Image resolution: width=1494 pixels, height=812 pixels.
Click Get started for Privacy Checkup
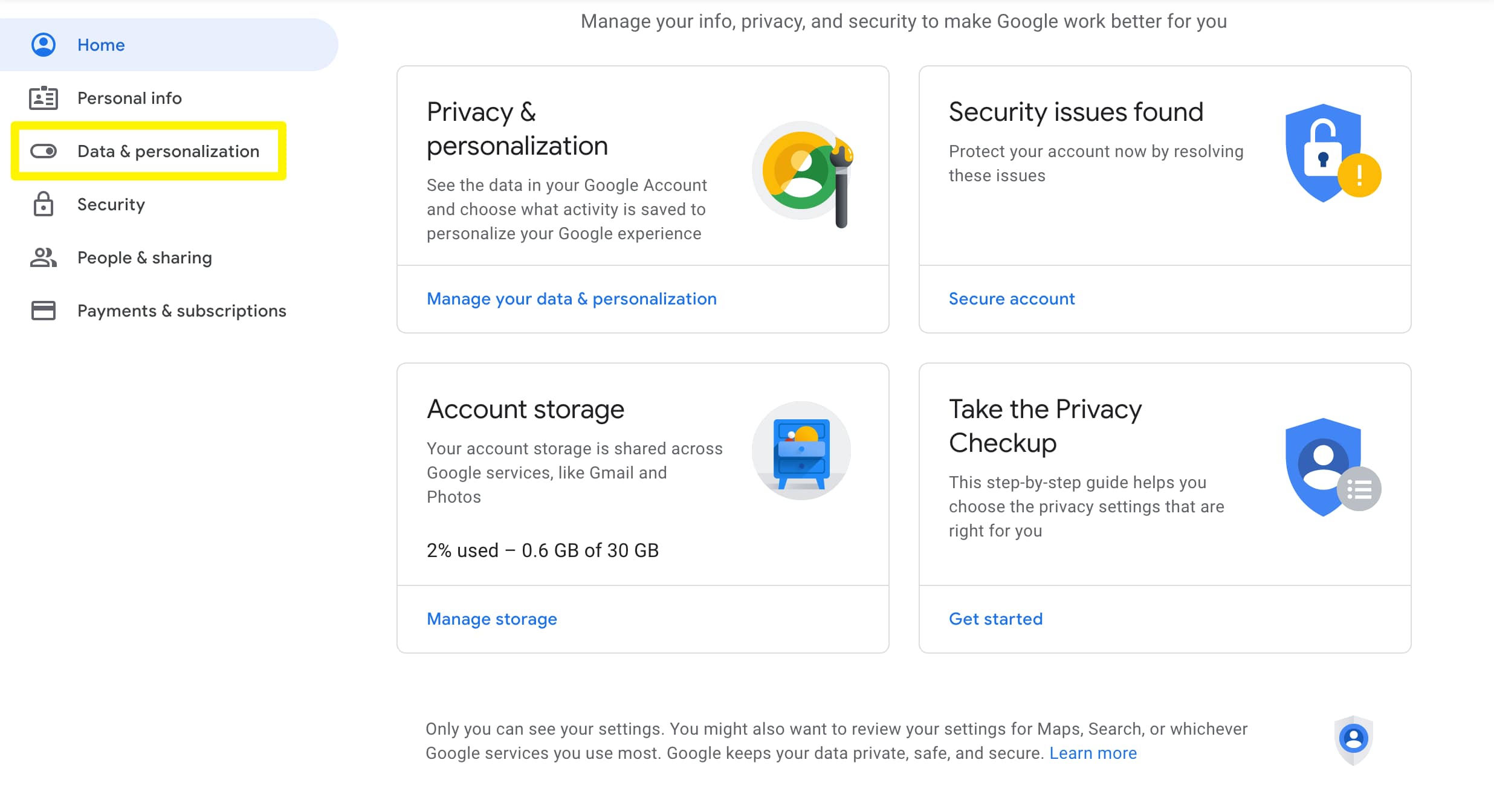pos(995,619)
